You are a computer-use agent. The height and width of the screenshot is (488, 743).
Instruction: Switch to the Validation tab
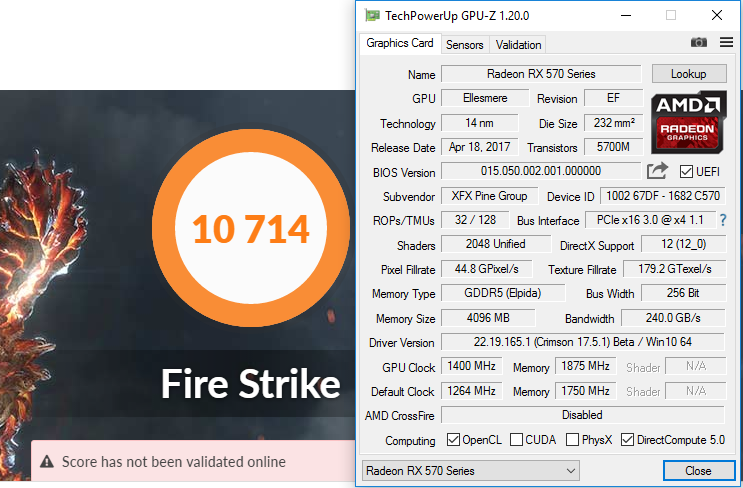point(518,45)
